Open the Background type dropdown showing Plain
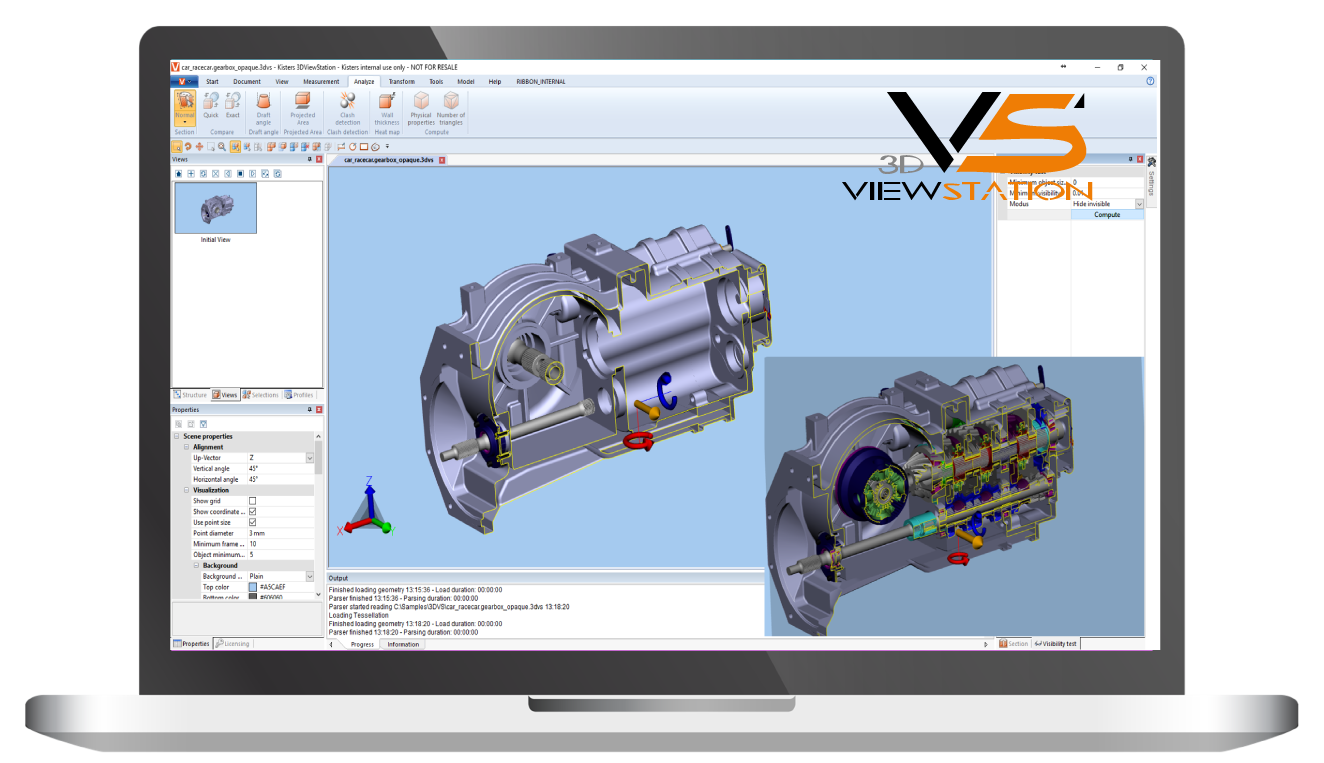This screenshot has width=1324, height=763. pyautogui.click(x=309, y=576)
